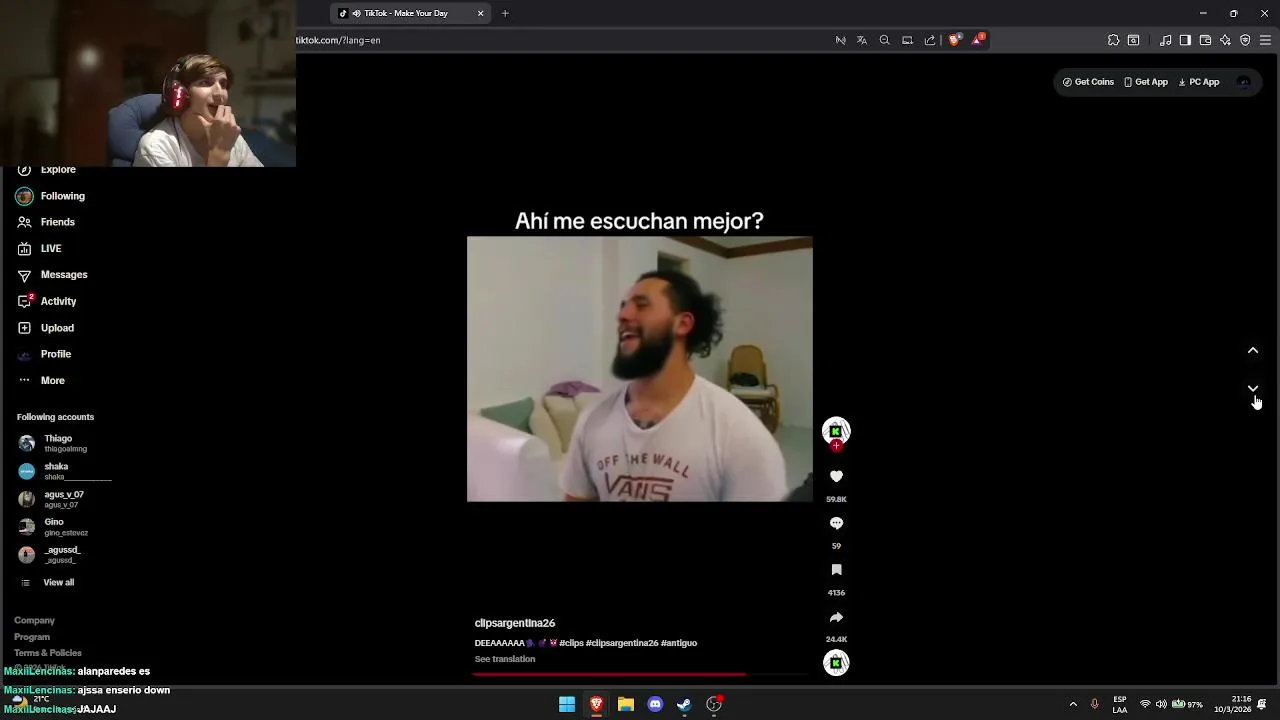This screenshot has width=1280, height=720.
Task: Open the Brave Shields lion icon
Action: click(953, 40)
